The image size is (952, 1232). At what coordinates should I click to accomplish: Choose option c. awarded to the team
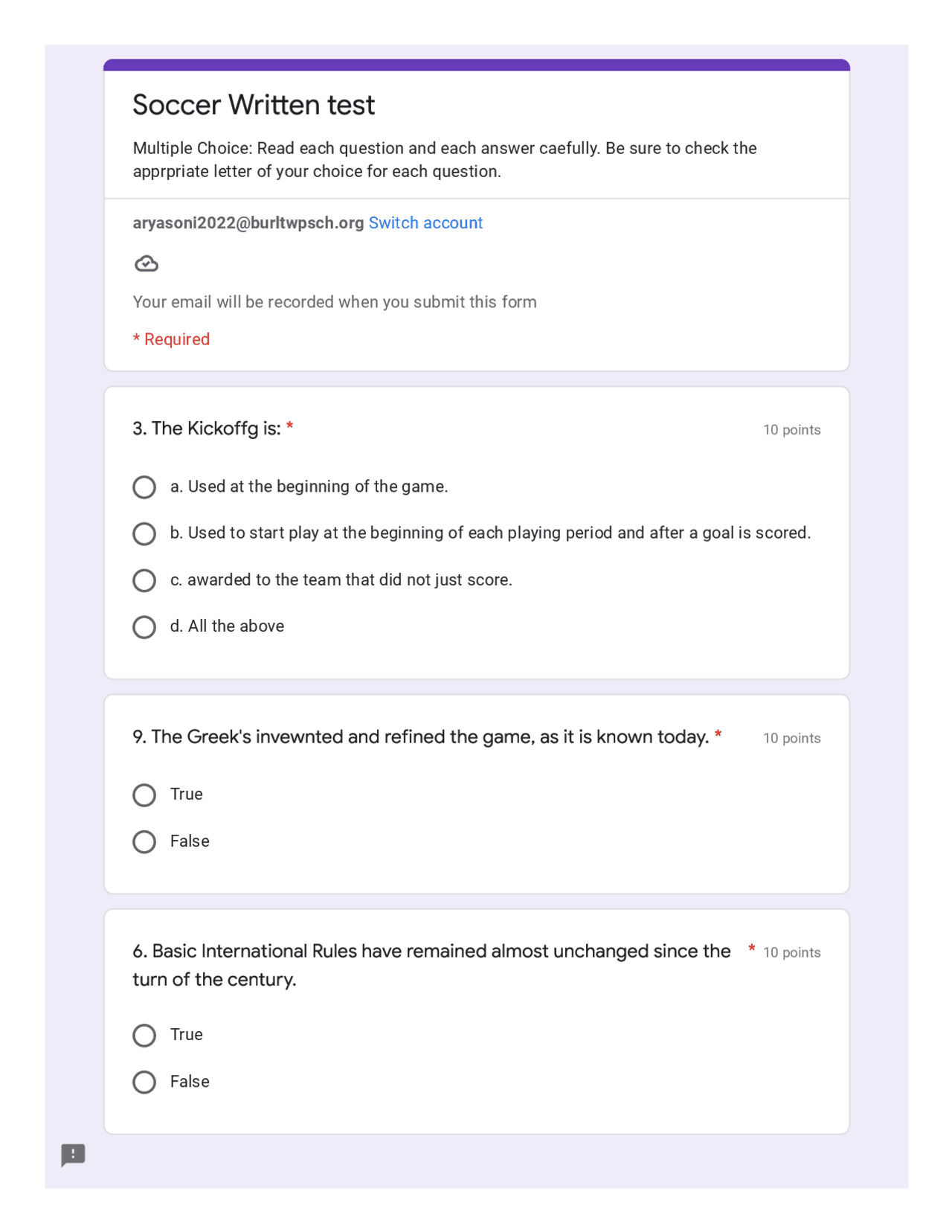point(144,580)
